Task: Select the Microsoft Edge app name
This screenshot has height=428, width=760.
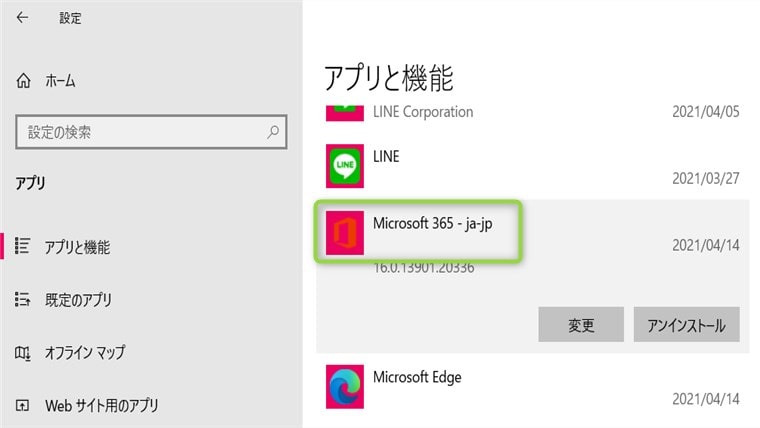Action: coord(417,377)
